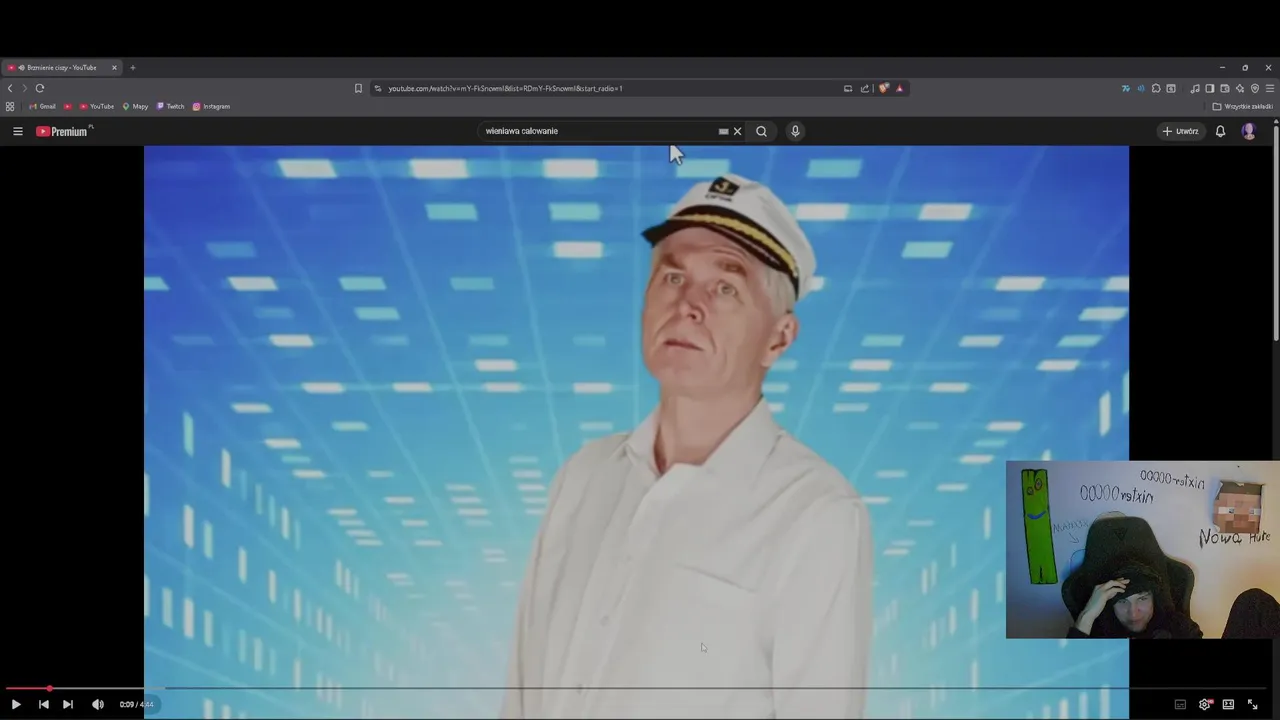Open a new browser tab

click(132, 68)
